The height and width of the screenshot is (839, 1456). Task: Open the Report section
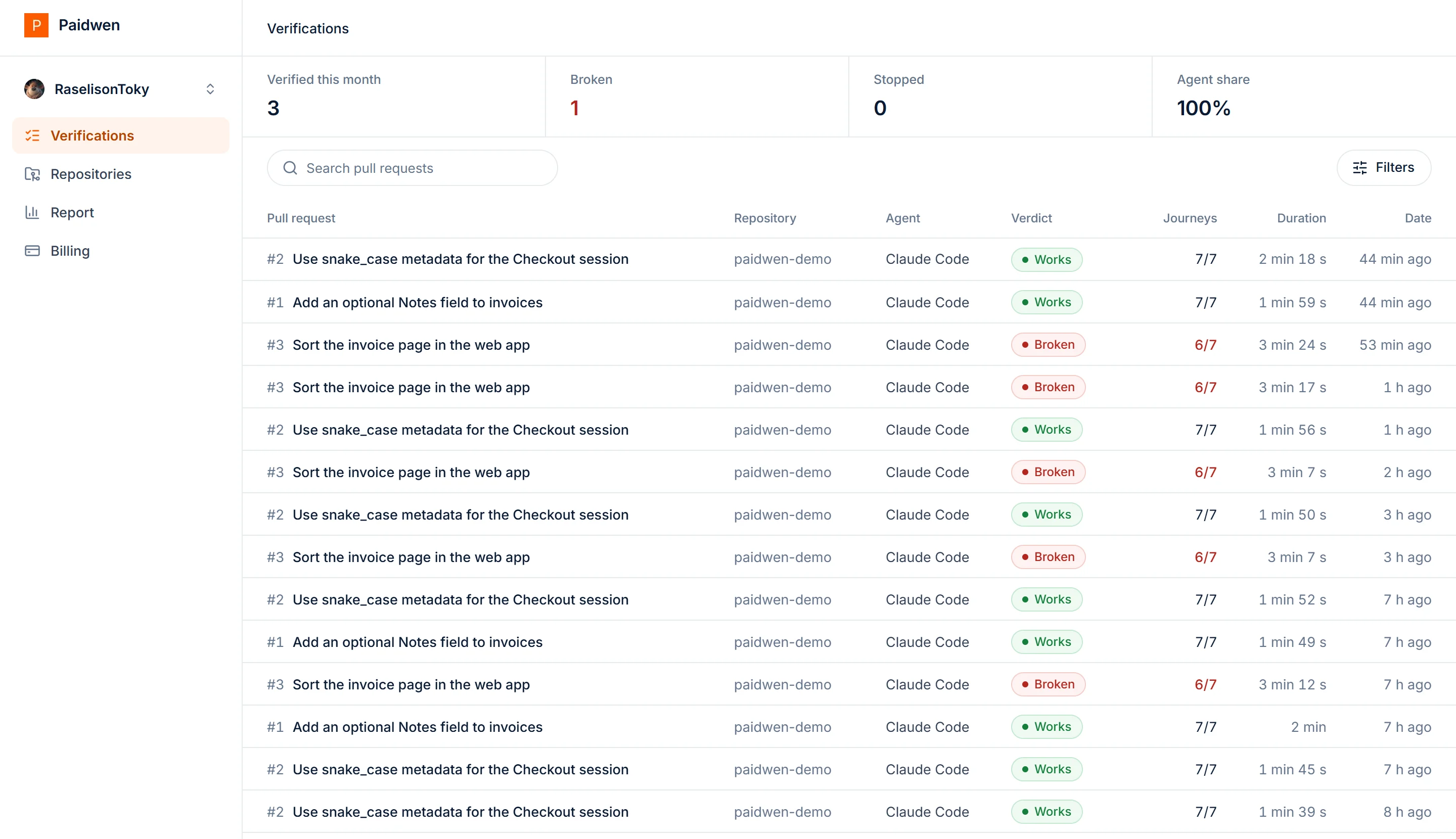(121, 213)
